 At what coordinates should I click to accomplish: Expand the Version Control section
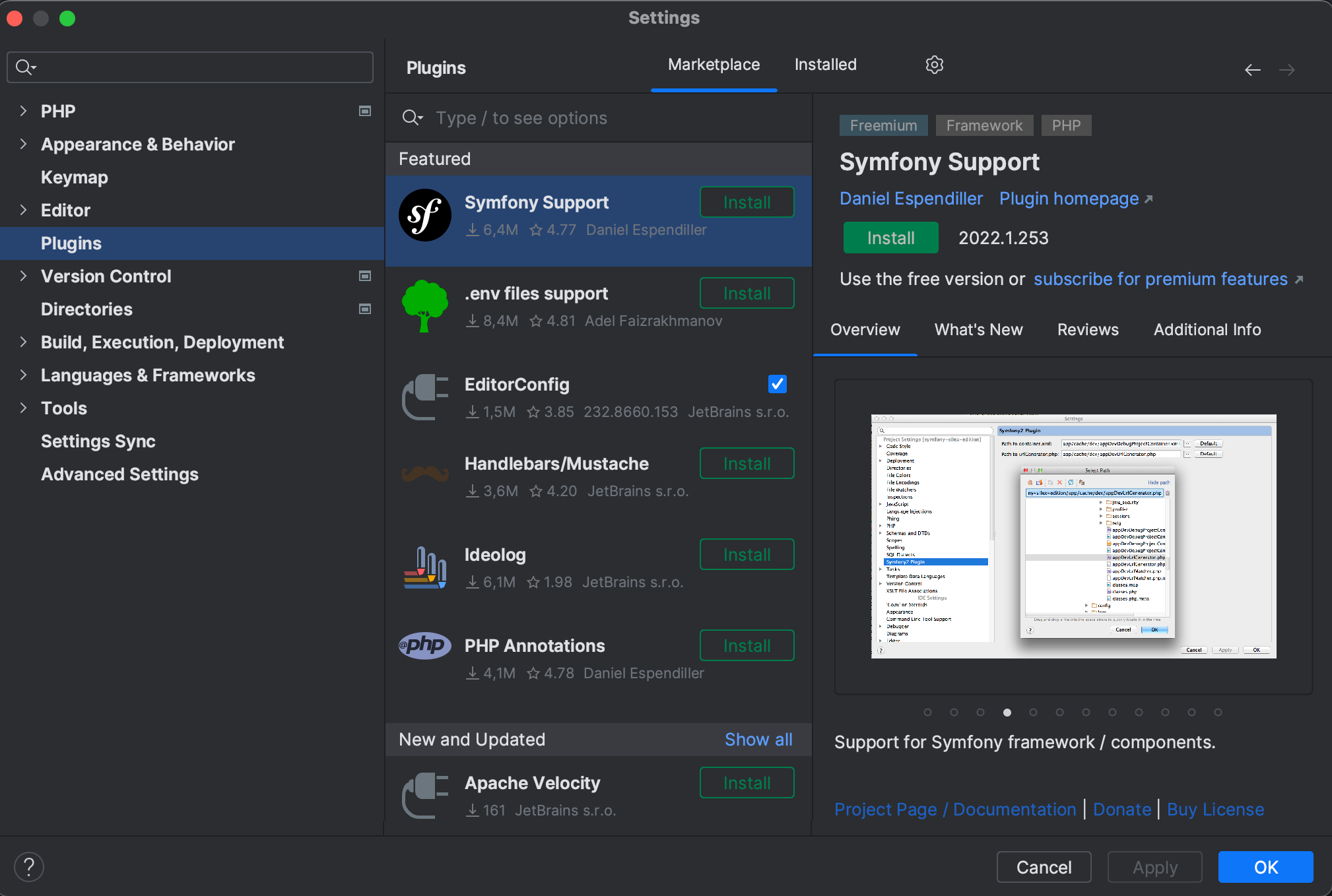[24, 276]
